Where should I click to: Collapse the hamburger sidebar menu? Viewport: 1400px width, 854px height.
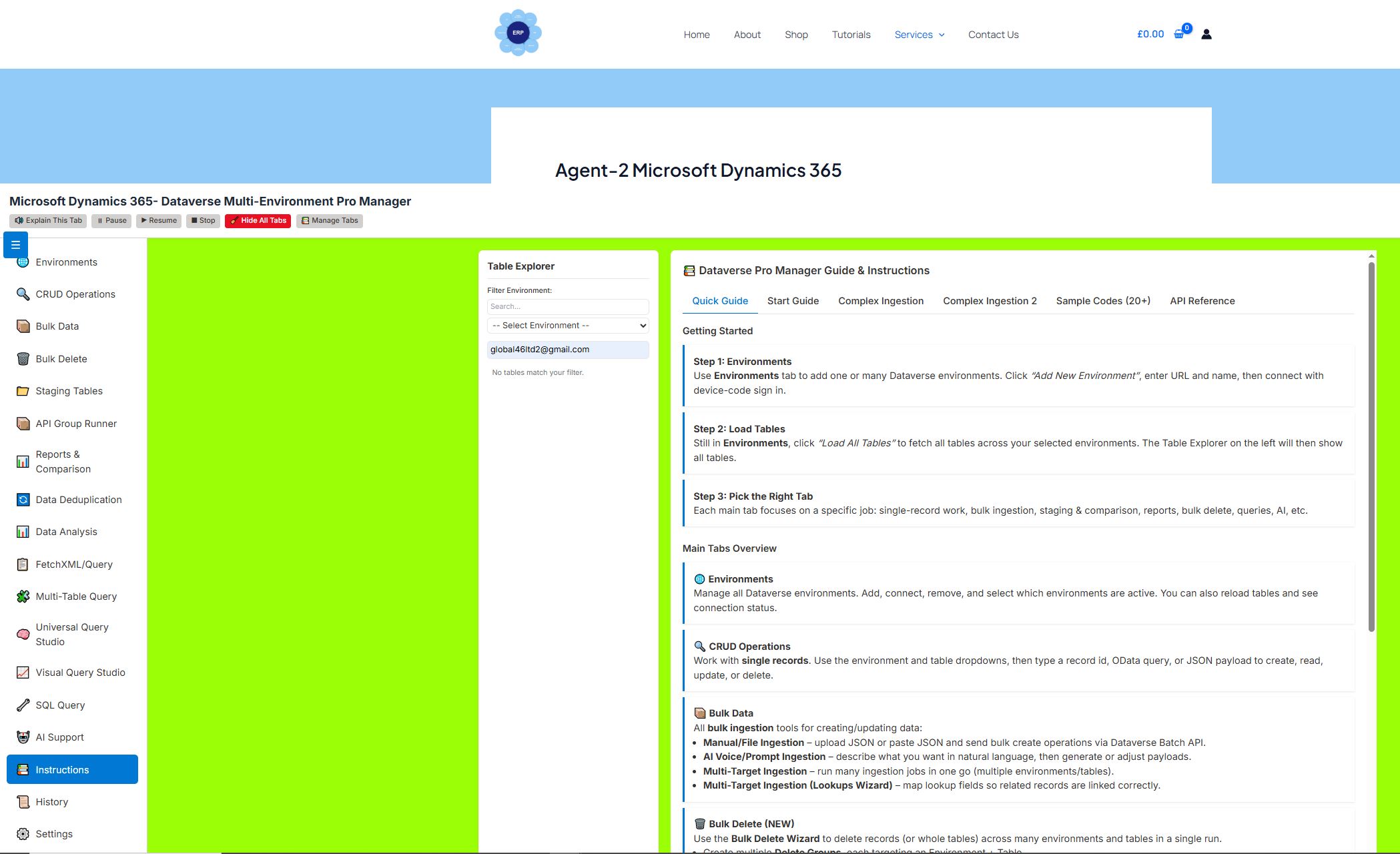coord(15,244)
